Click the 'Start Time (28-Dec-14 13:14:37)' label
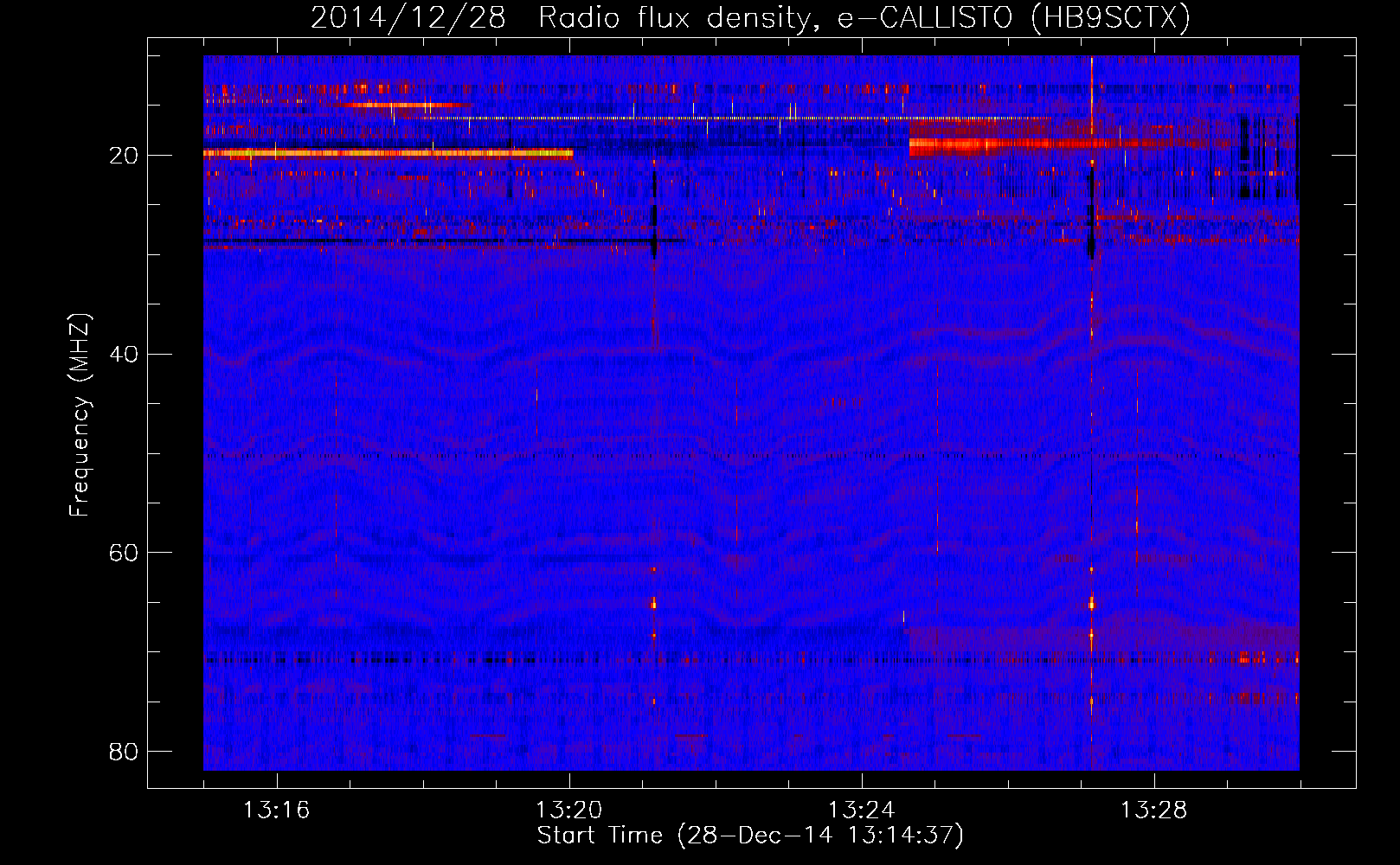 750,836
